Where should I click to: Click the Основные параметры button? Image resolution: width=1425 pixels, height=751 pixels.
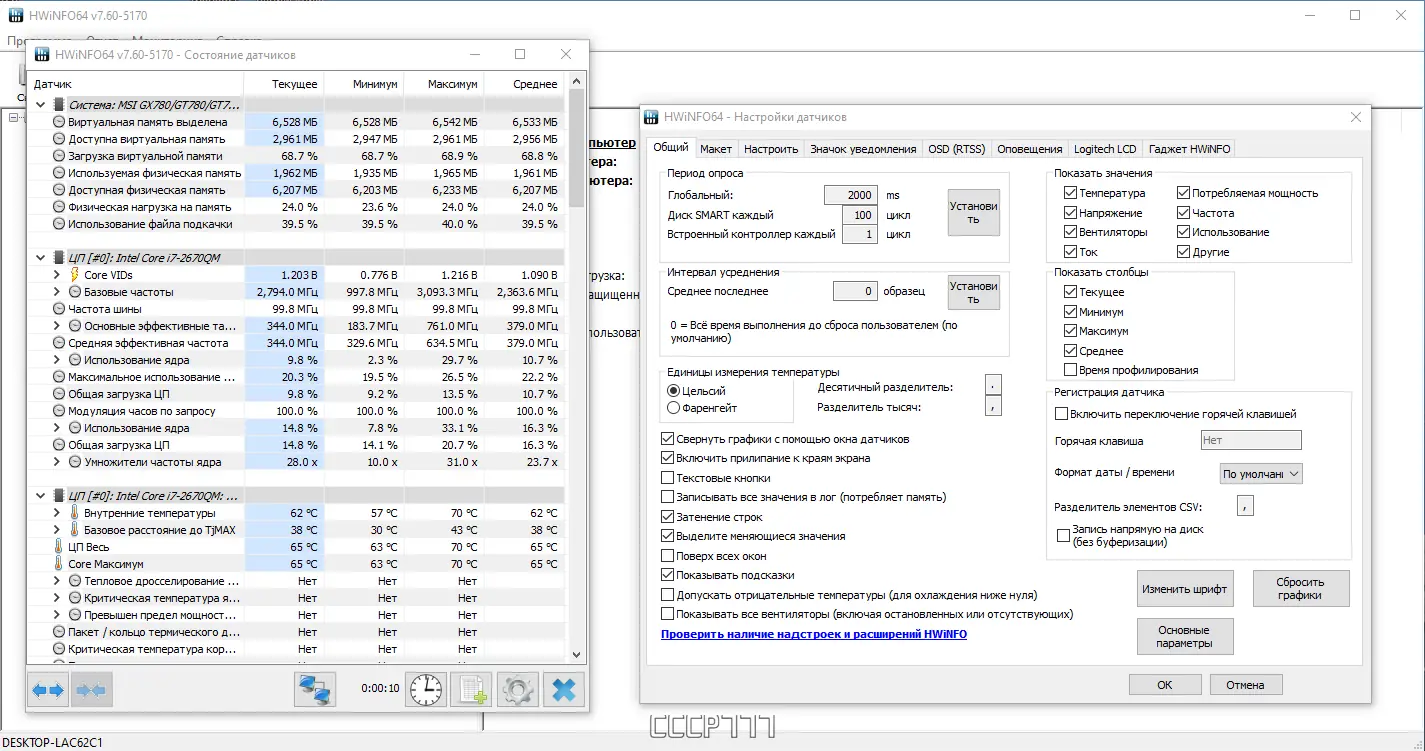(x=1185, y=637)
